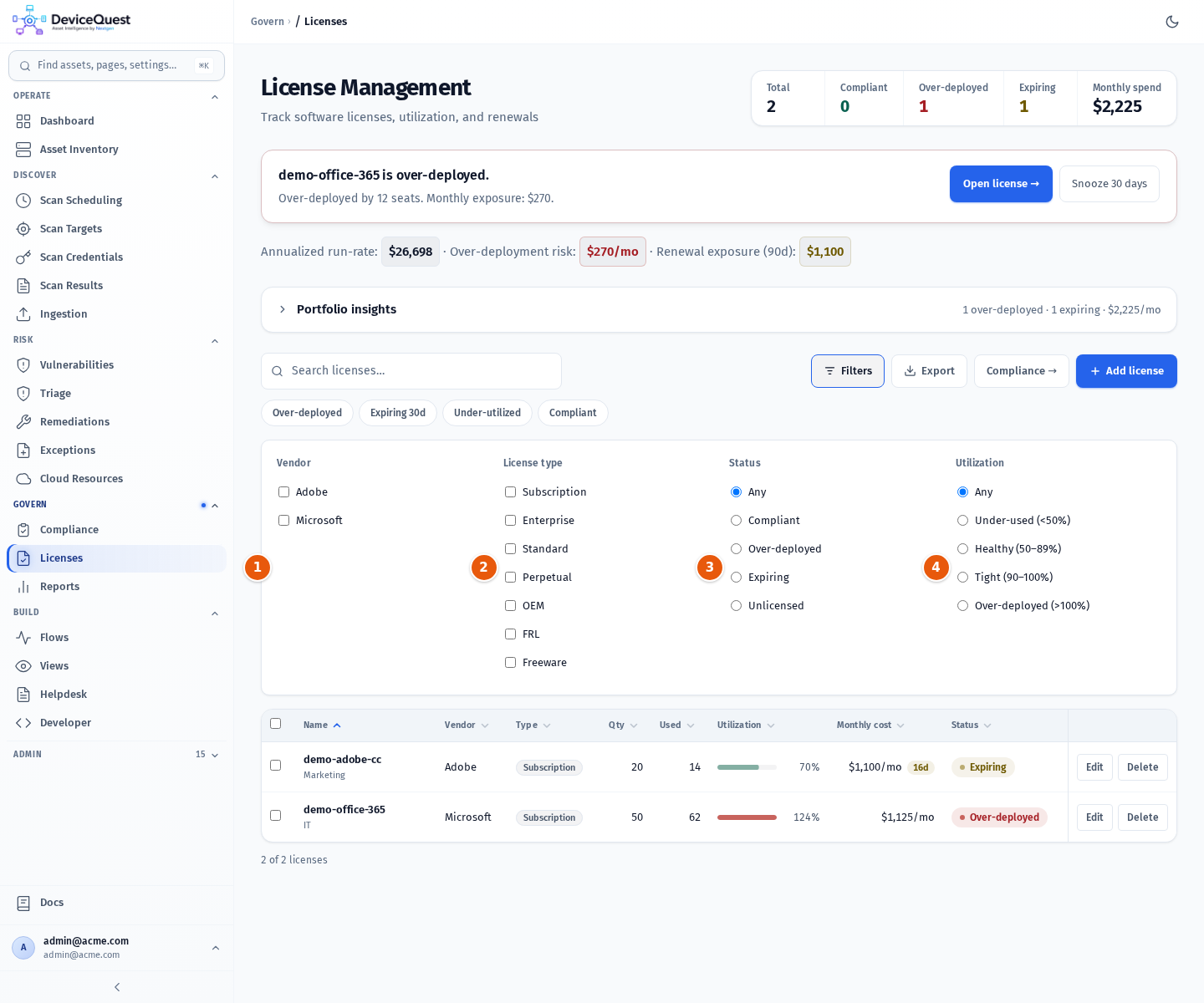Delete the demo-adobe-cc license
The width and height of the screenshot is (1204, 1003).
point(1142,767)
